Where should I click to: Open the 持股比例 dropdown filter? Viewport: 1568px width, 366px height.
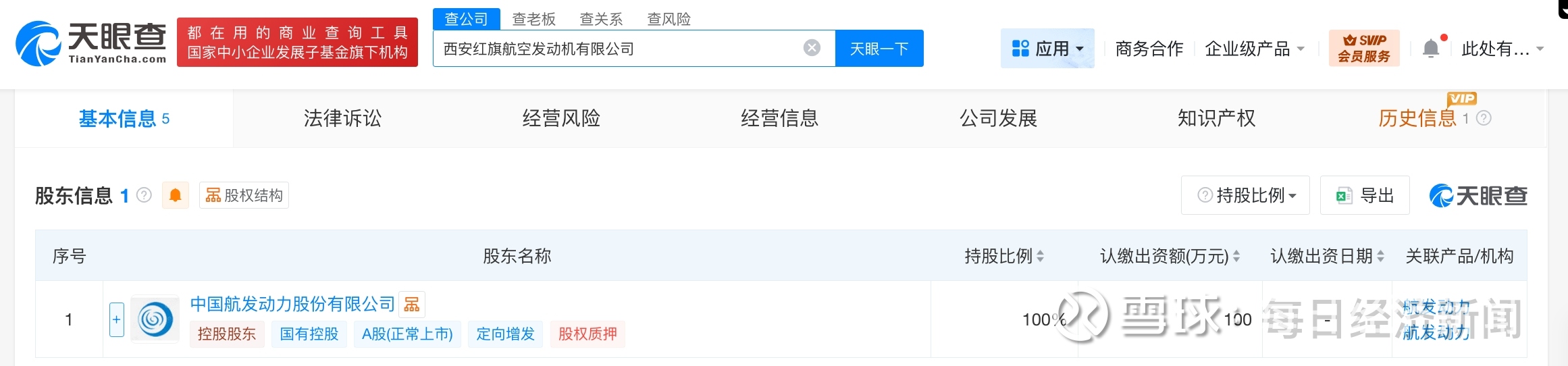pos(1246,196)
